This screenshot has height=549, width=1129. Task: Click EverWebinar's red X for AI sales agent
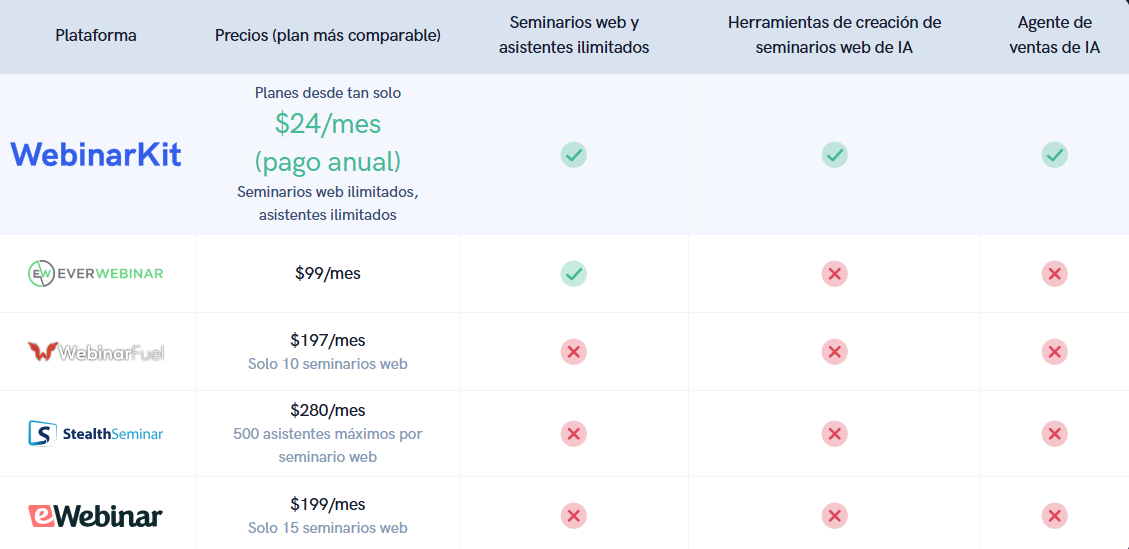1054,273
